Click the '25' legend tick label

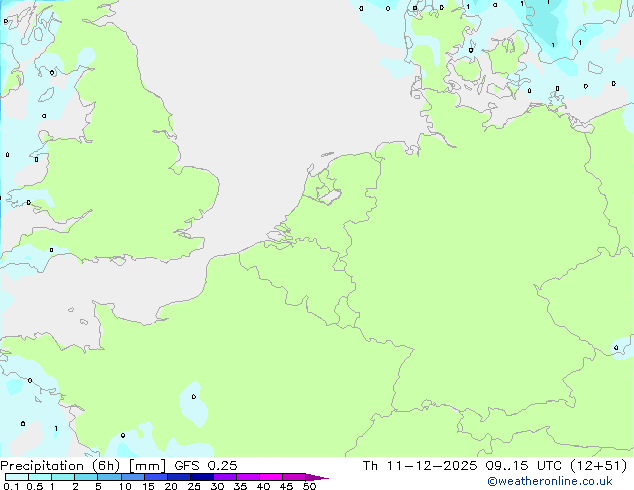click(194, 486)
